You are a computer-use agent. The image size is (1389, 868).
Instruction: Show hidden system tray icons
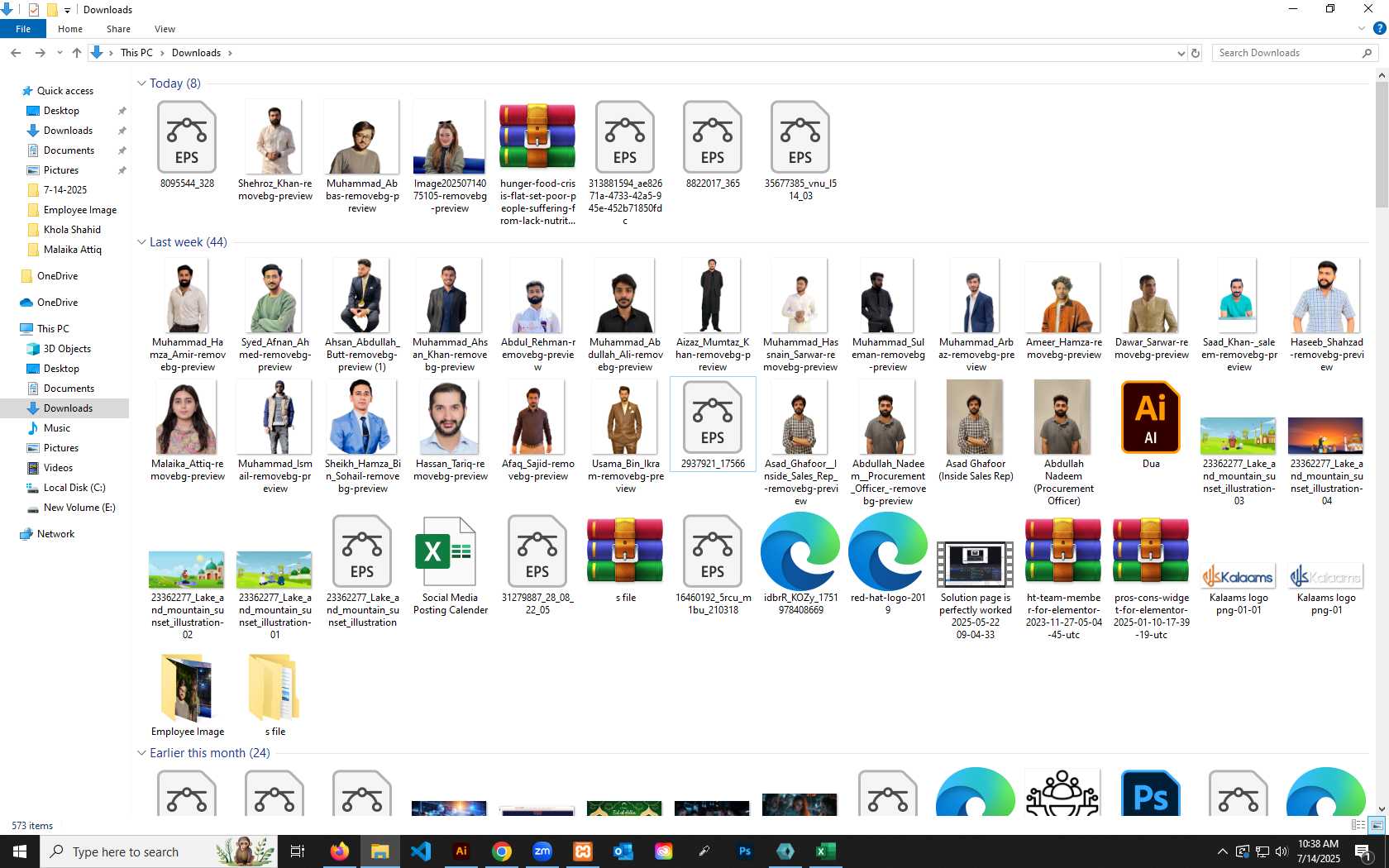point(1222,851)
